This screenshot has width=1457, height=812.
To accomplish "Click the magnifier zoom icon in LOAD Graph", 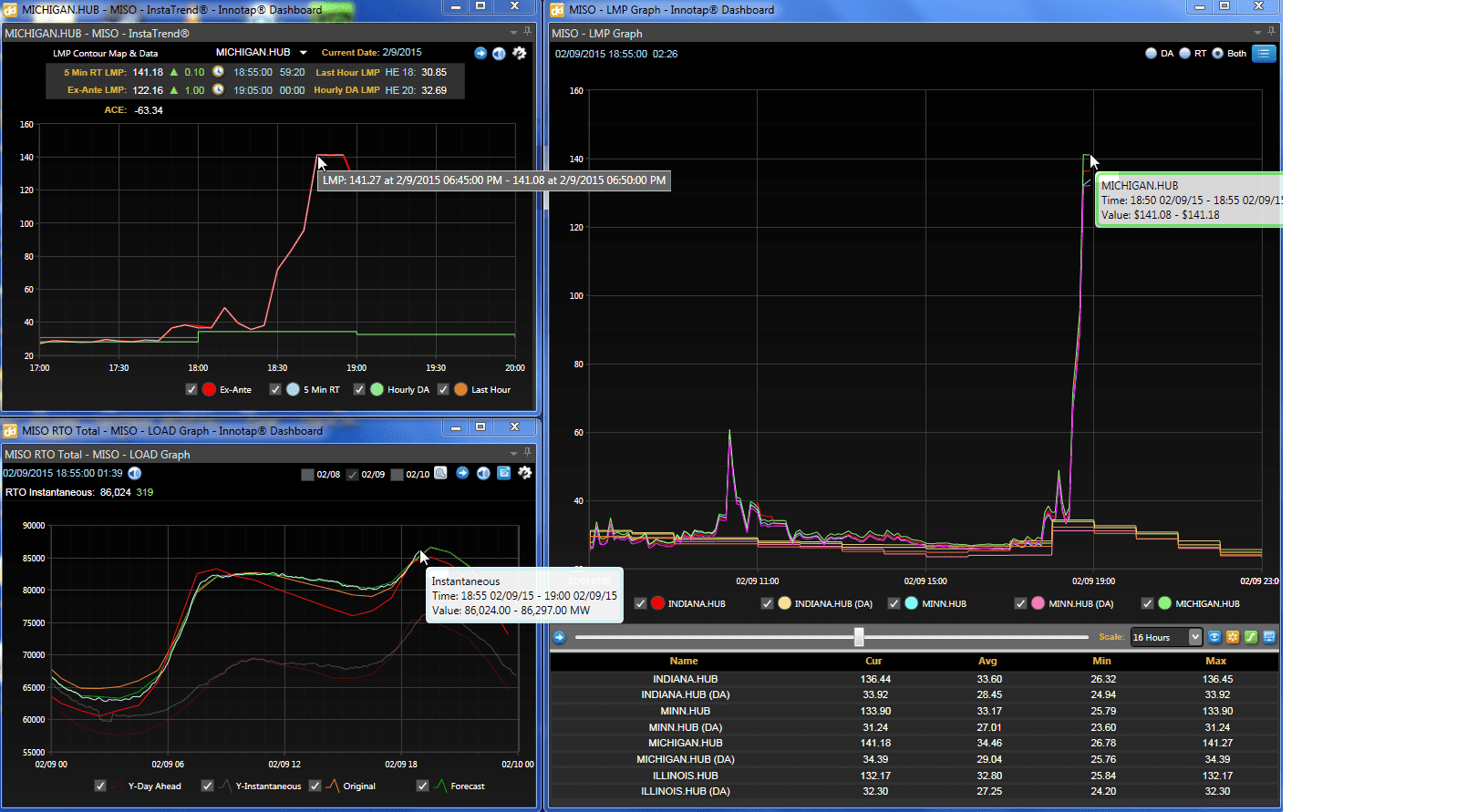I will tap(440, 473).
